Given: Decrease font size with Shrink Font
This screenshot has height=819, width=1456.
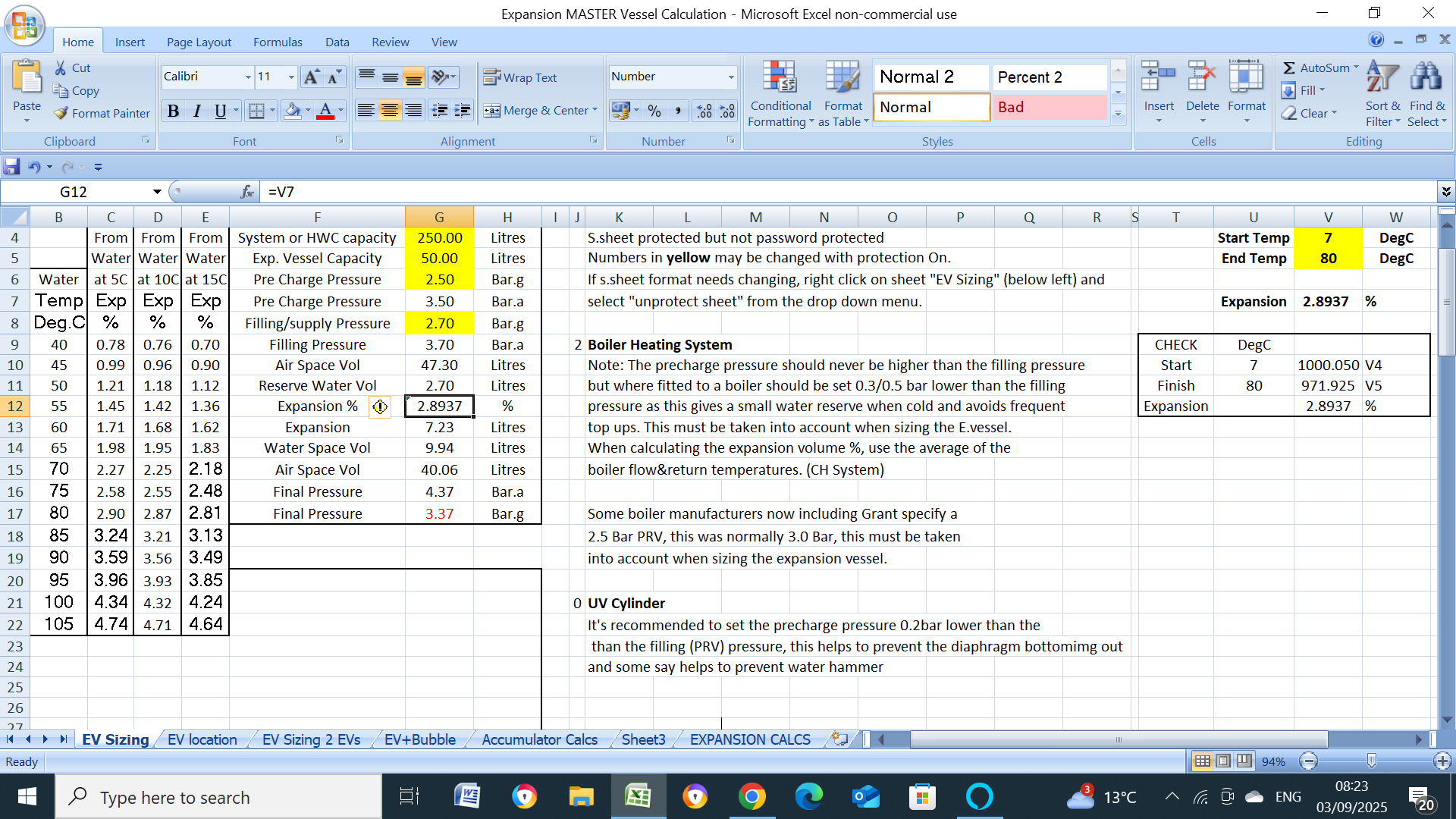Looking at the screenshot, I should coord(334,77).
